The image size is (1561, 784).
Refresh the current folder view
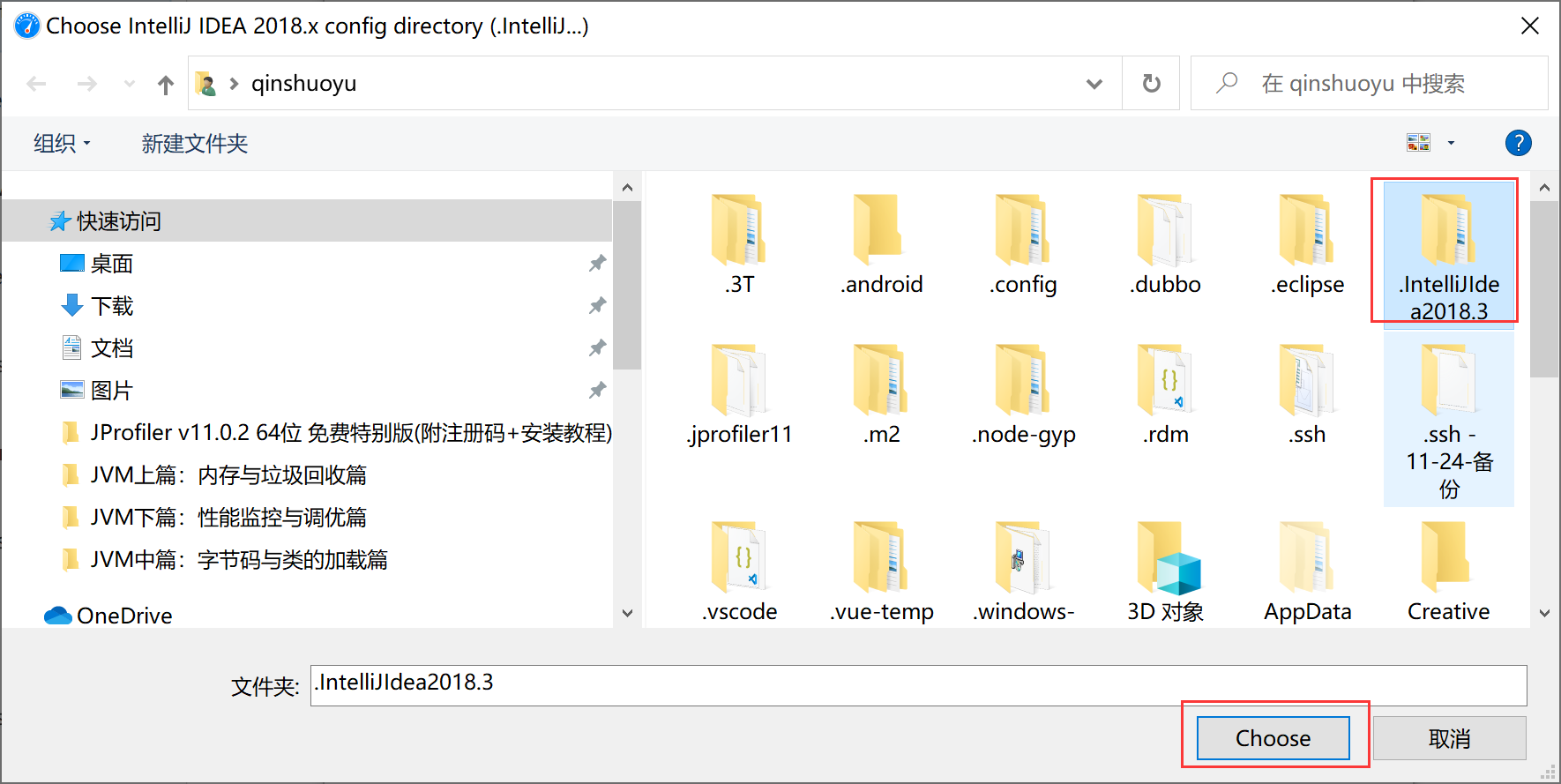(1151, 84)
